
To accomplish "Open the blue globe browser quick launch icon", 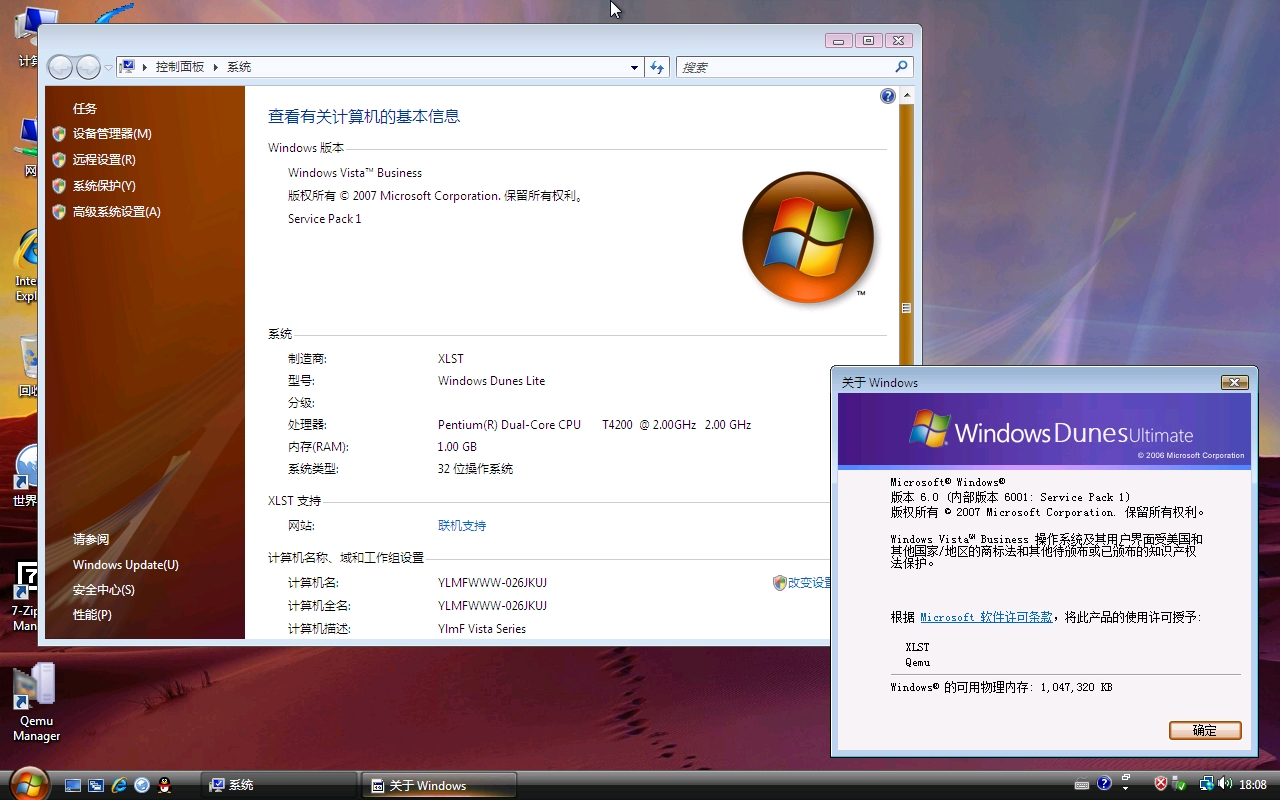I will point(142,785).
